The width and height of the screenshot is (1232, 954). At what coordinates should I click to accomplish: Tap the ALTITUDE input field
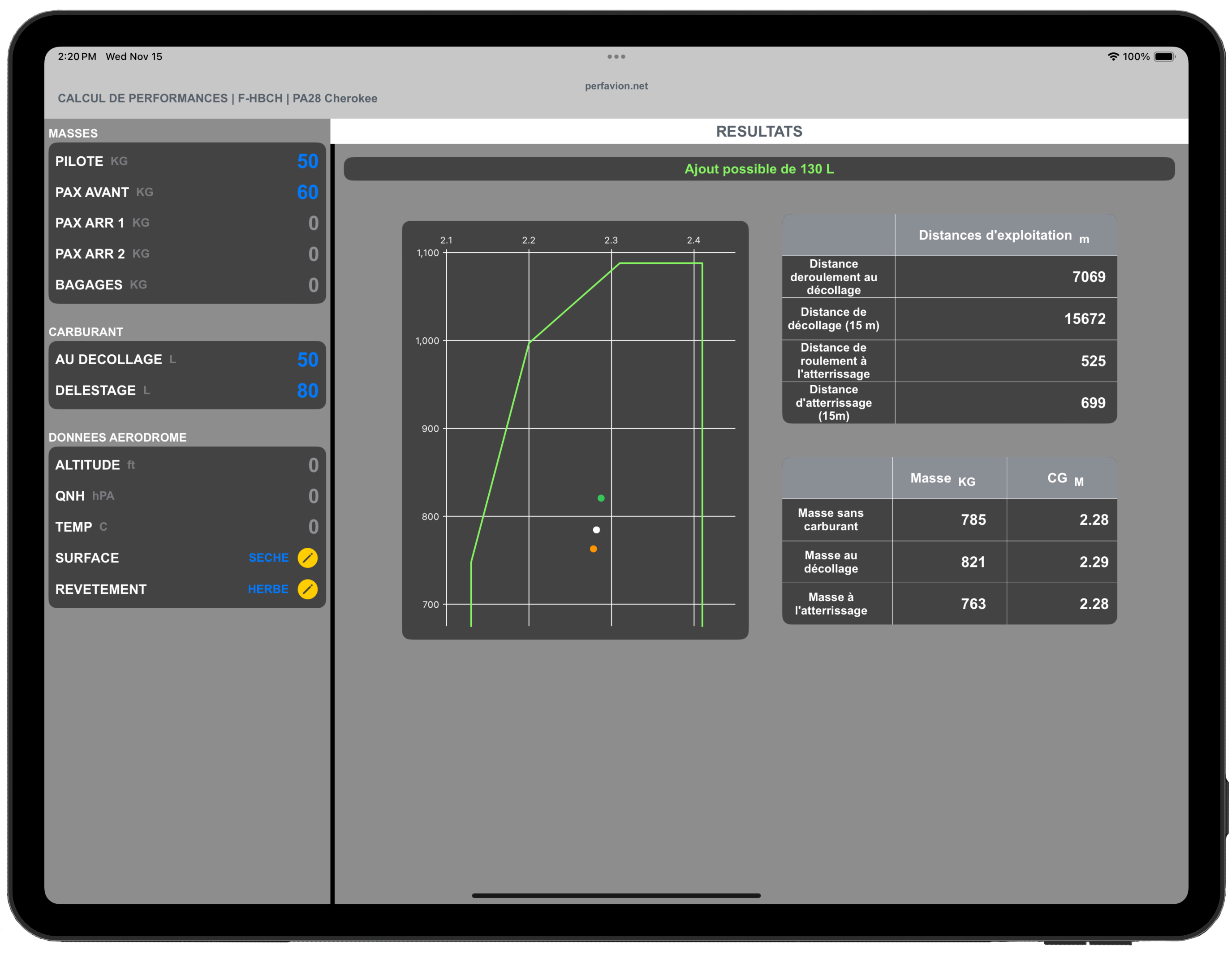[313, 465]
